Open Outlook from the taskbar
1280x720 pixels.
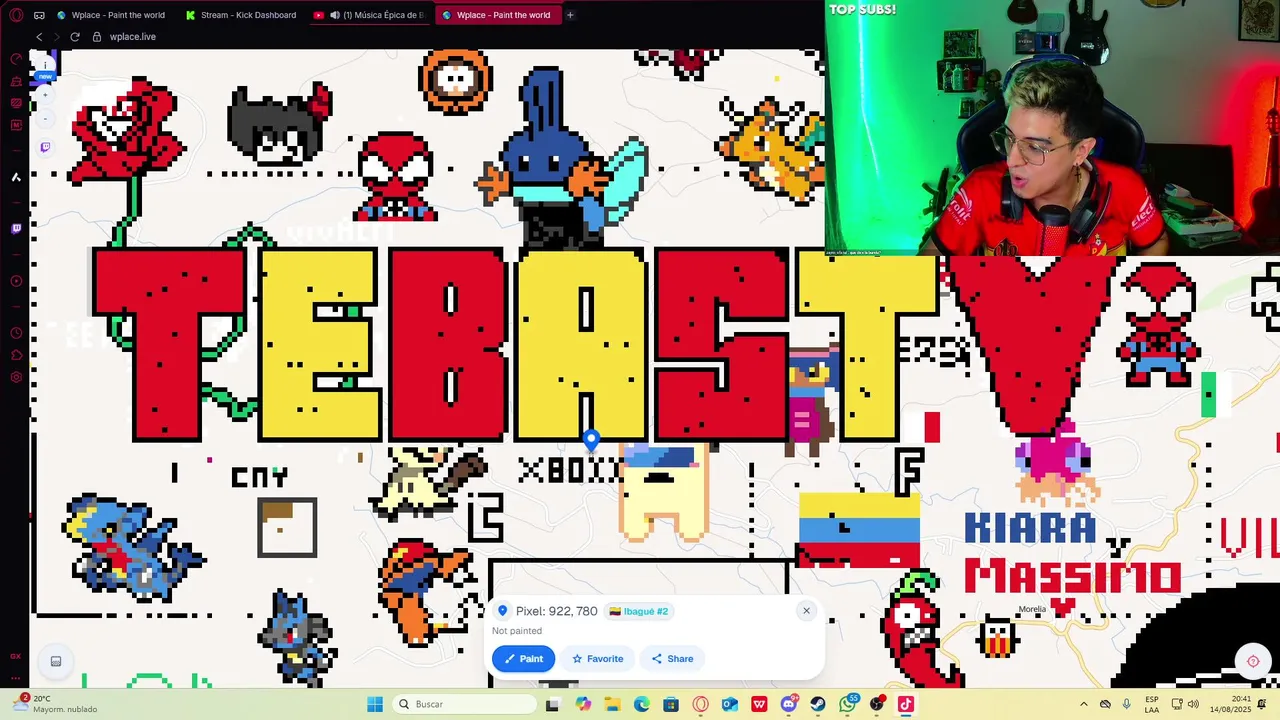(x=730, y=704)
